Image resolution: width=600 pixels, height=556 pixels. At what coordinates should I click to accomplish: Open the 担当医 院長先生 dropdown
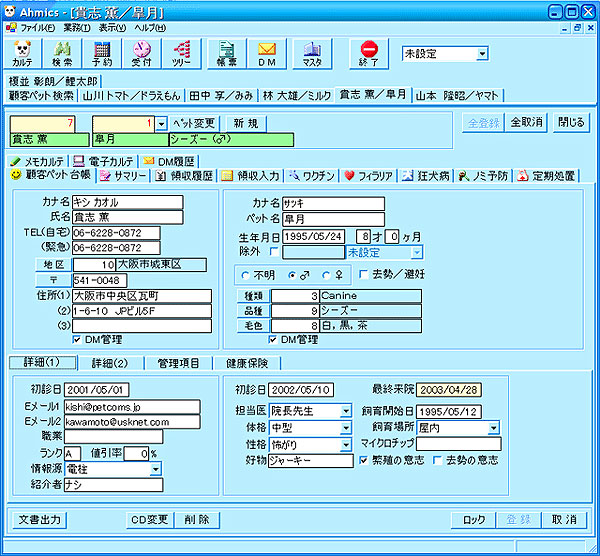[x=345, y=410]
